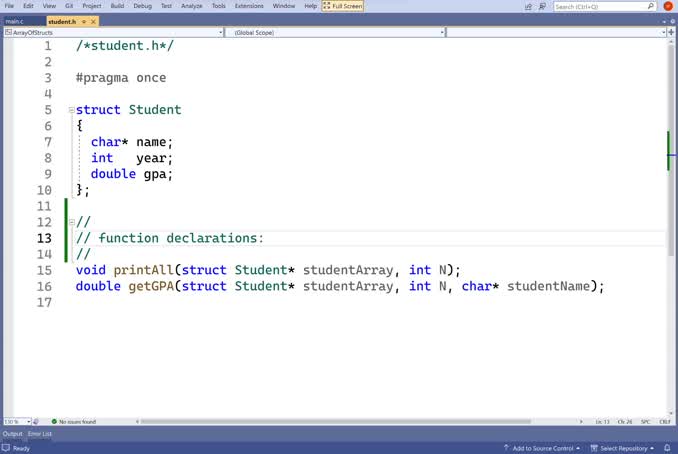Toggle the CRLF line ending indicator
The width and height of the screenshot is (678, 454).
click(665, 422)
